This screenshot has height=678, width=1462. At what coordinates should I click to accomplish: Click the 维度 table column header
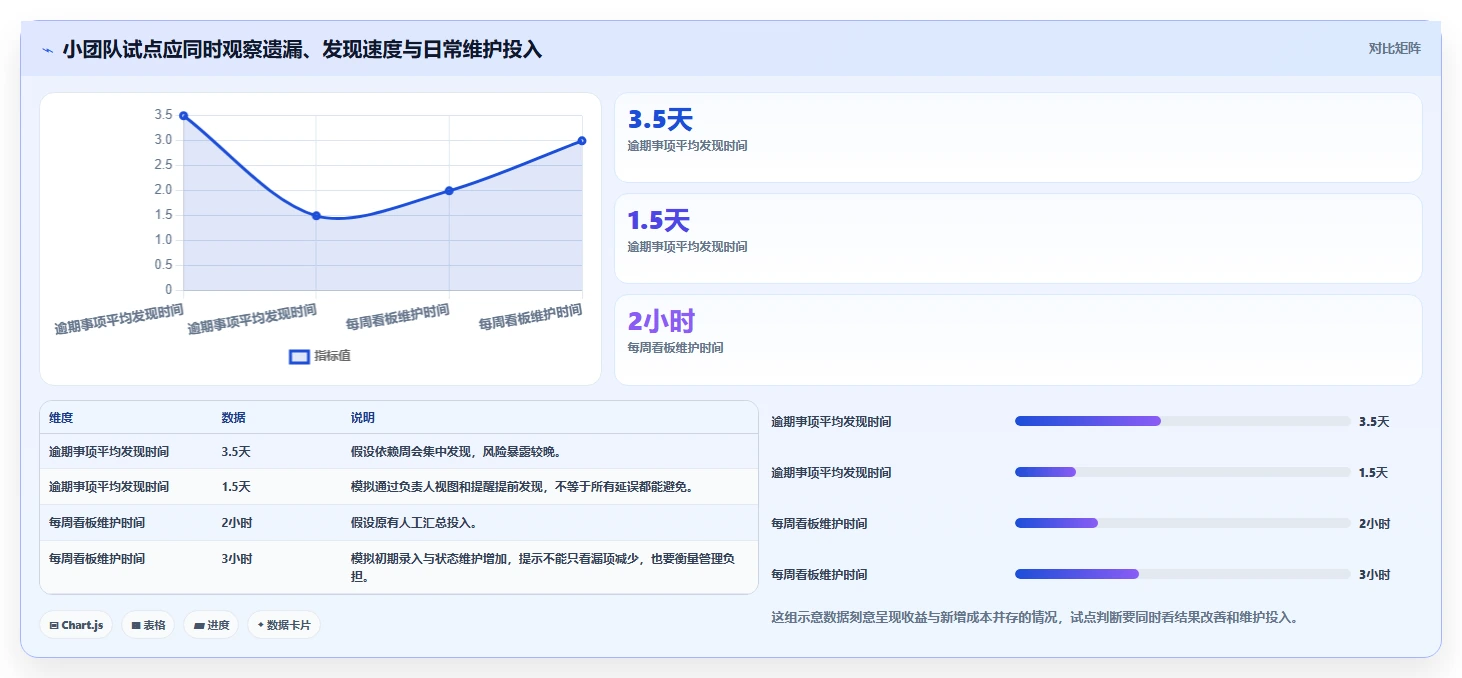[61, 418]
